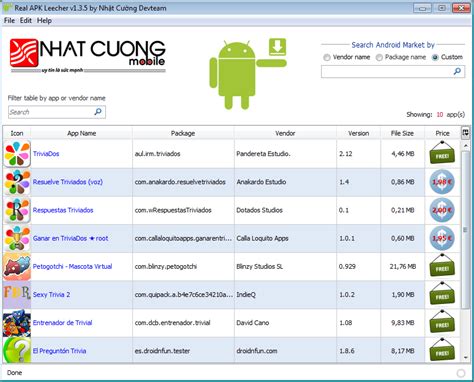Screen dimensions: 474x382
Task: Open the Edit menu
Action: pyautogui.click(x=26, y=21)
